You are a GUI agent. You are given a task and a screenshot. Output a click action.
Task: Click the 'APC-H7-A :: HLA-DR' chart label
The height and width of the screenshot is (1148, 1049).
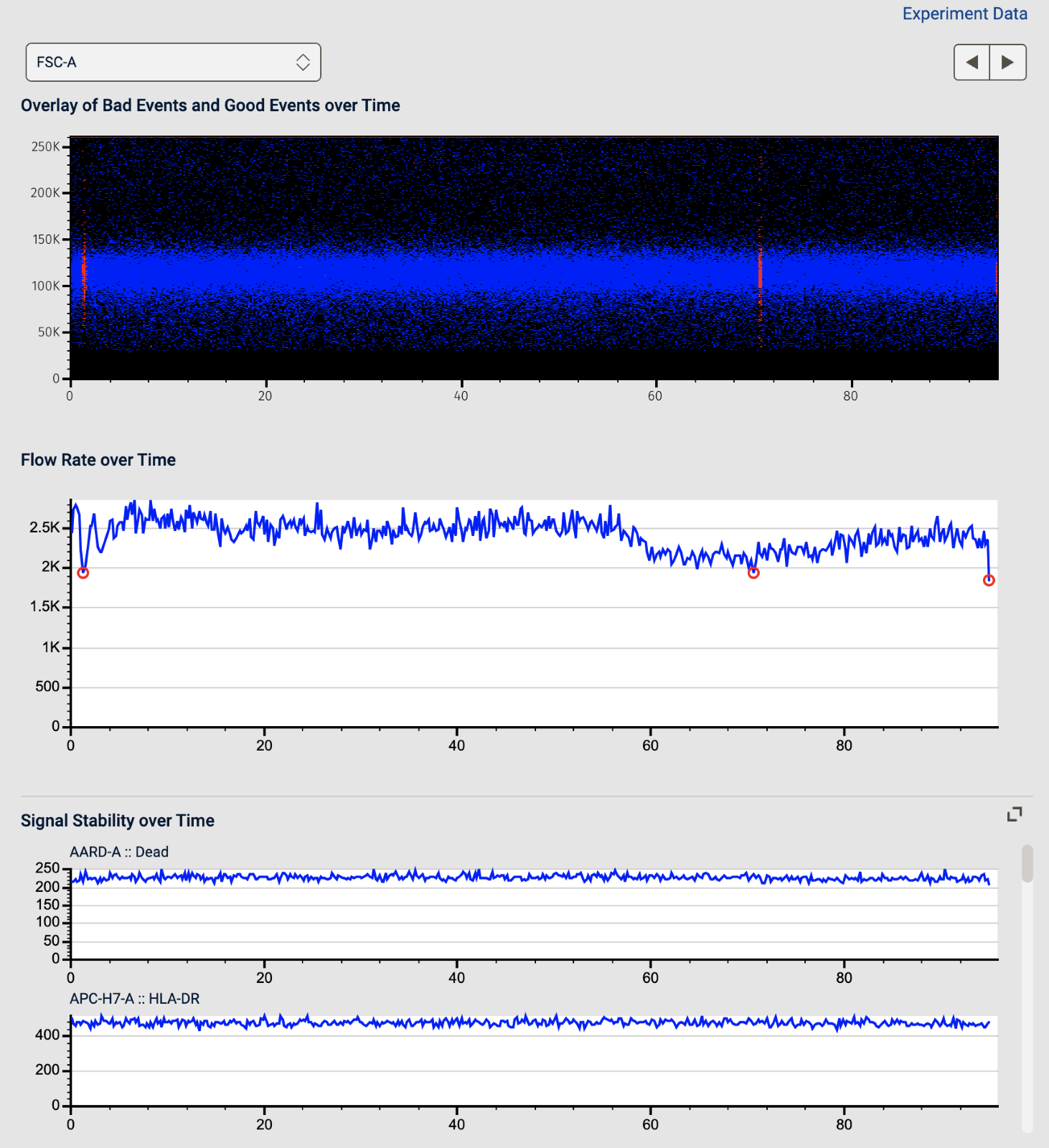click(135, 999)
